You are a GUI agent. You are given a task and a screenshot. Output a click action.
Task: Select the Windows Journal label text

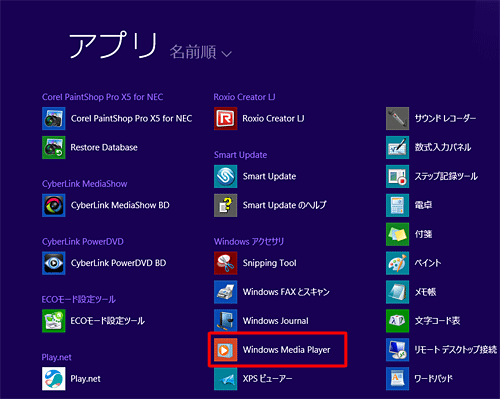(x=276, y=321)
